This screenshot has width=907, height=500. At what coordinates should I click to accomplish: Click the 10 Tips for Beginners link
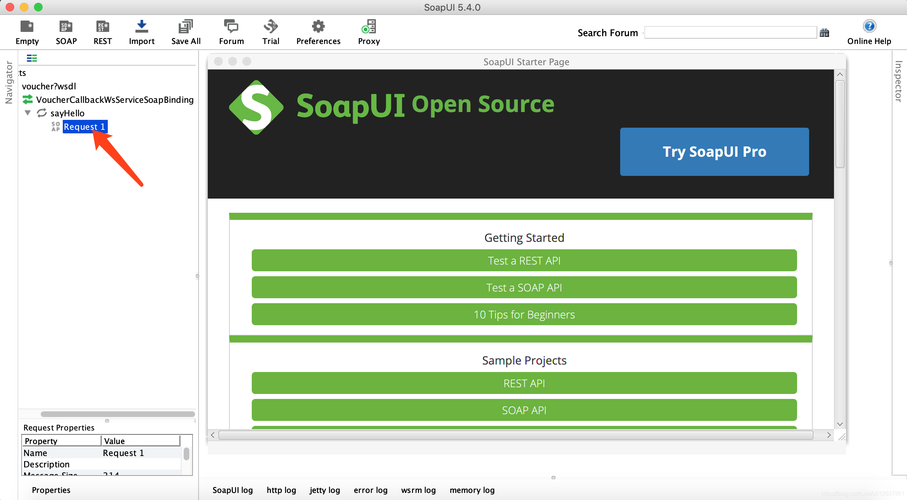(x=524, y=315)
